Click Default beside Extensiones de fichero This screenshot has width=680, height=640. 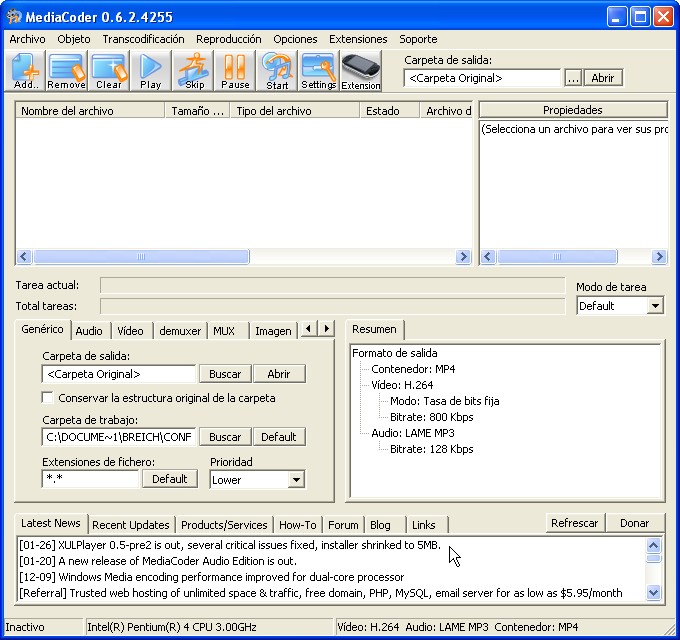click(170, 479)
